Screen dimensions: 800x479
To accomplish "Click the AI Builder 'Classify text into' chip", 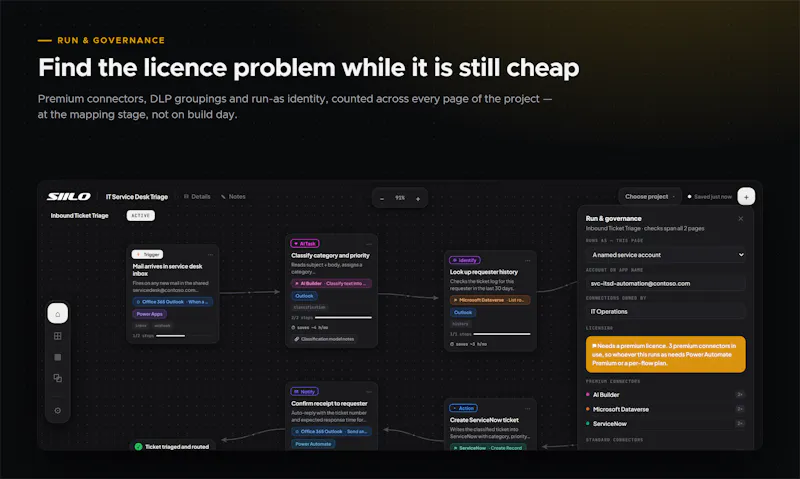I will (x=332, y=284).
